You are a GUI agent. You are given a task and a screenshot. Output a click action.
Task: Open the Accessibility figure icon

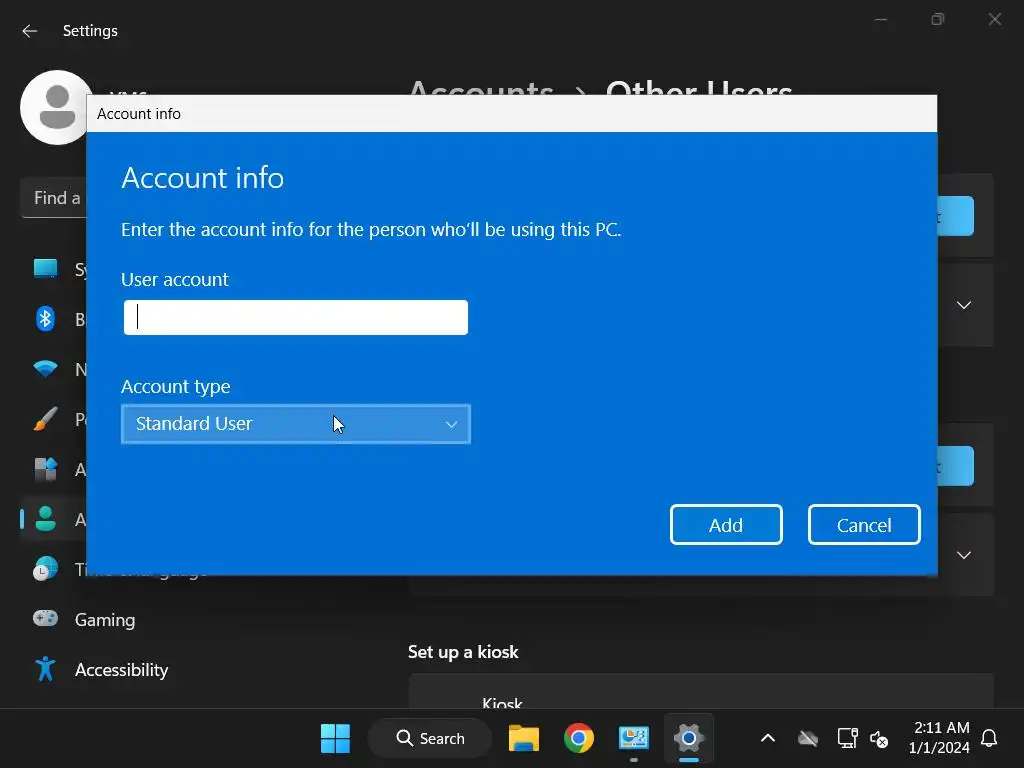[x=45, y=669]
